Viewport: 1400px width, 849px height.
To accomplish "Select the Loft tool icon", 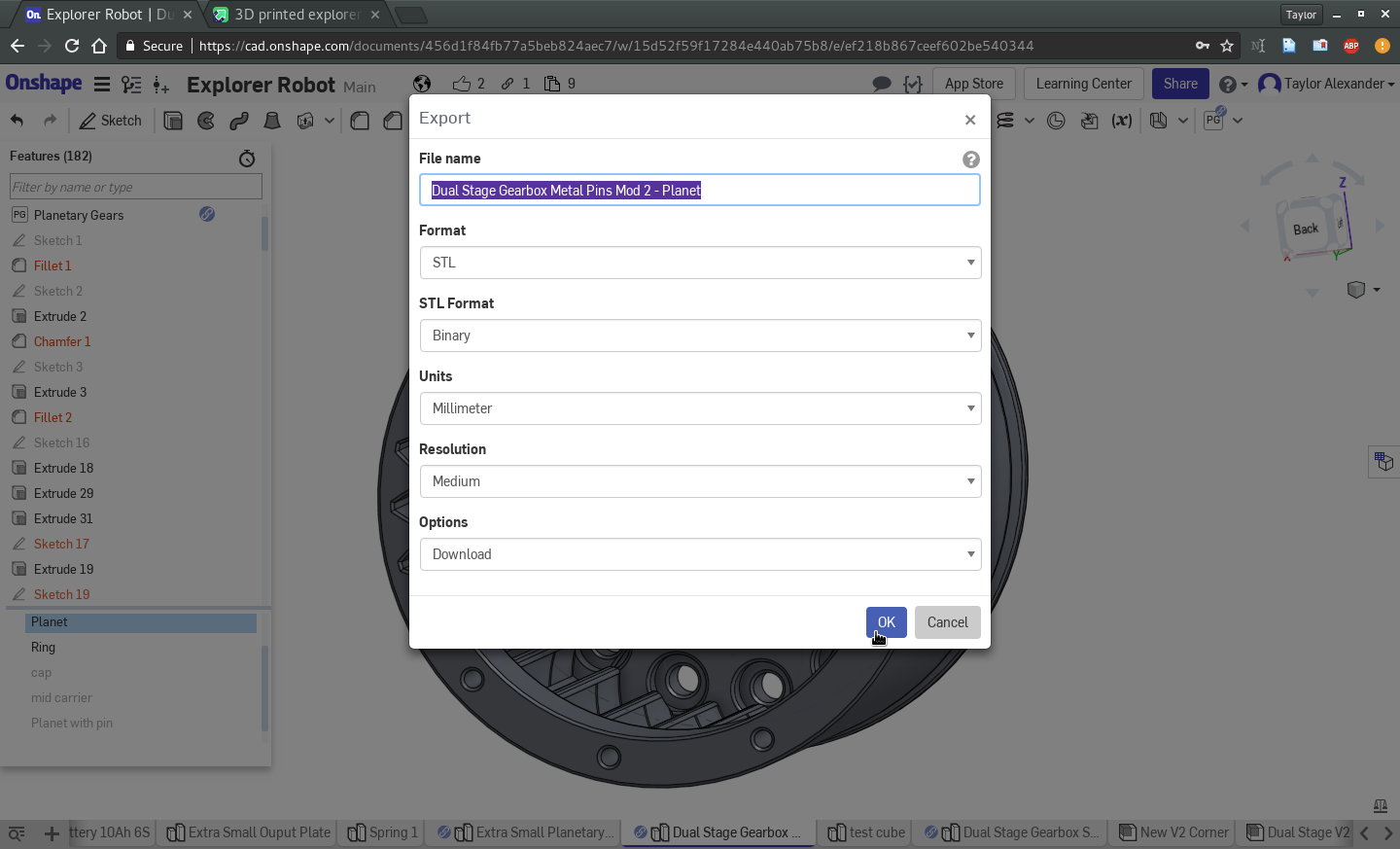I will pos(272,121).
